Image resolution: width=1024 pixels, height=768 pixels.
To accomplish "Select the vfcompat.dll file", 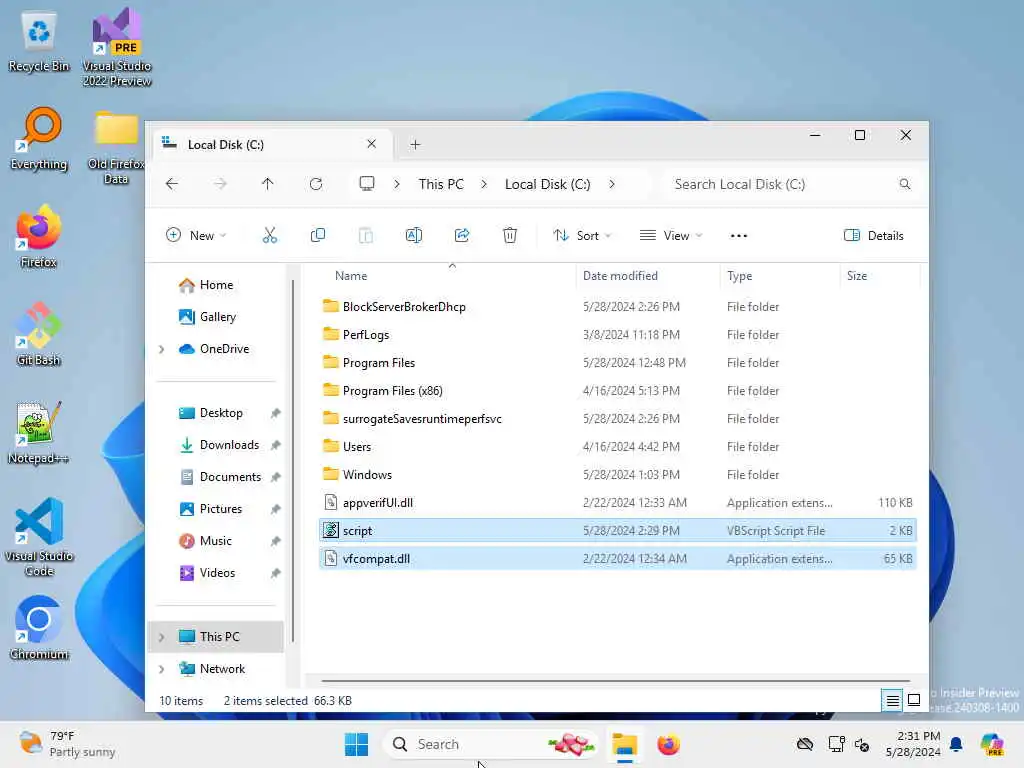I will click(617, 559).
